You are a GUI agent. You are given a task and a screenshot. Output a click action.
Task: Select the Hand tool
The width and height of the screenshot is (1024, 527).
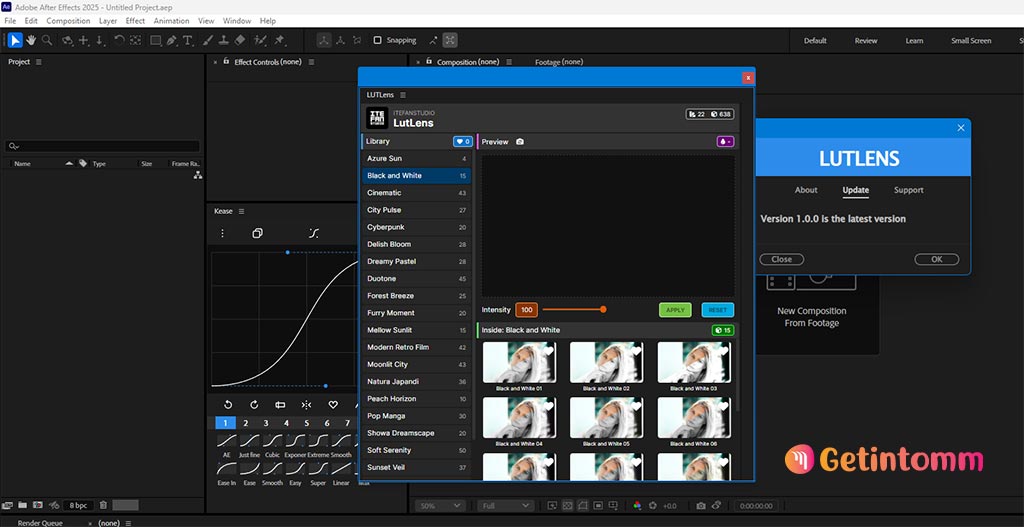[31, 40]
